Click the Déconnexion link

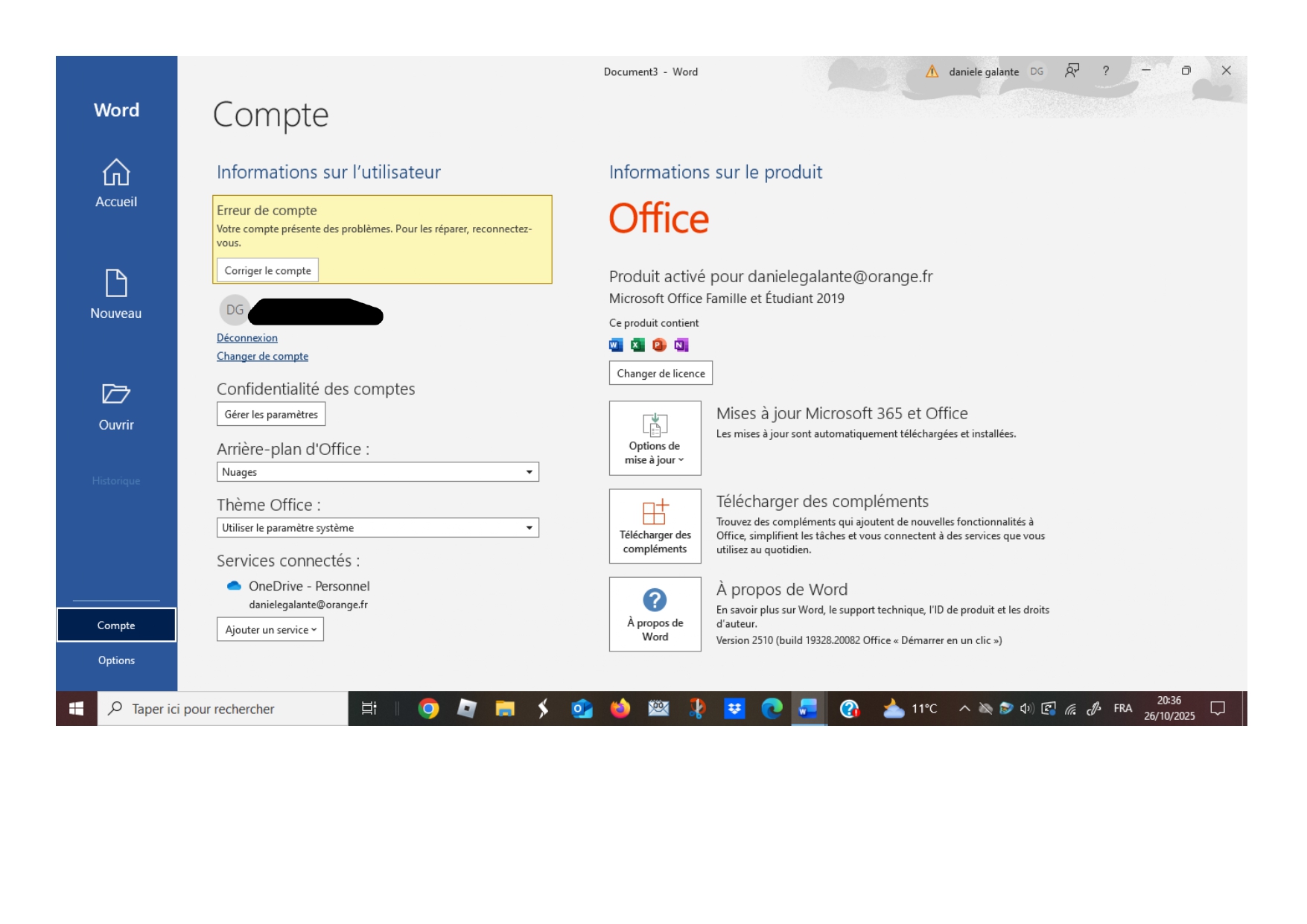[x=247, y=338]
